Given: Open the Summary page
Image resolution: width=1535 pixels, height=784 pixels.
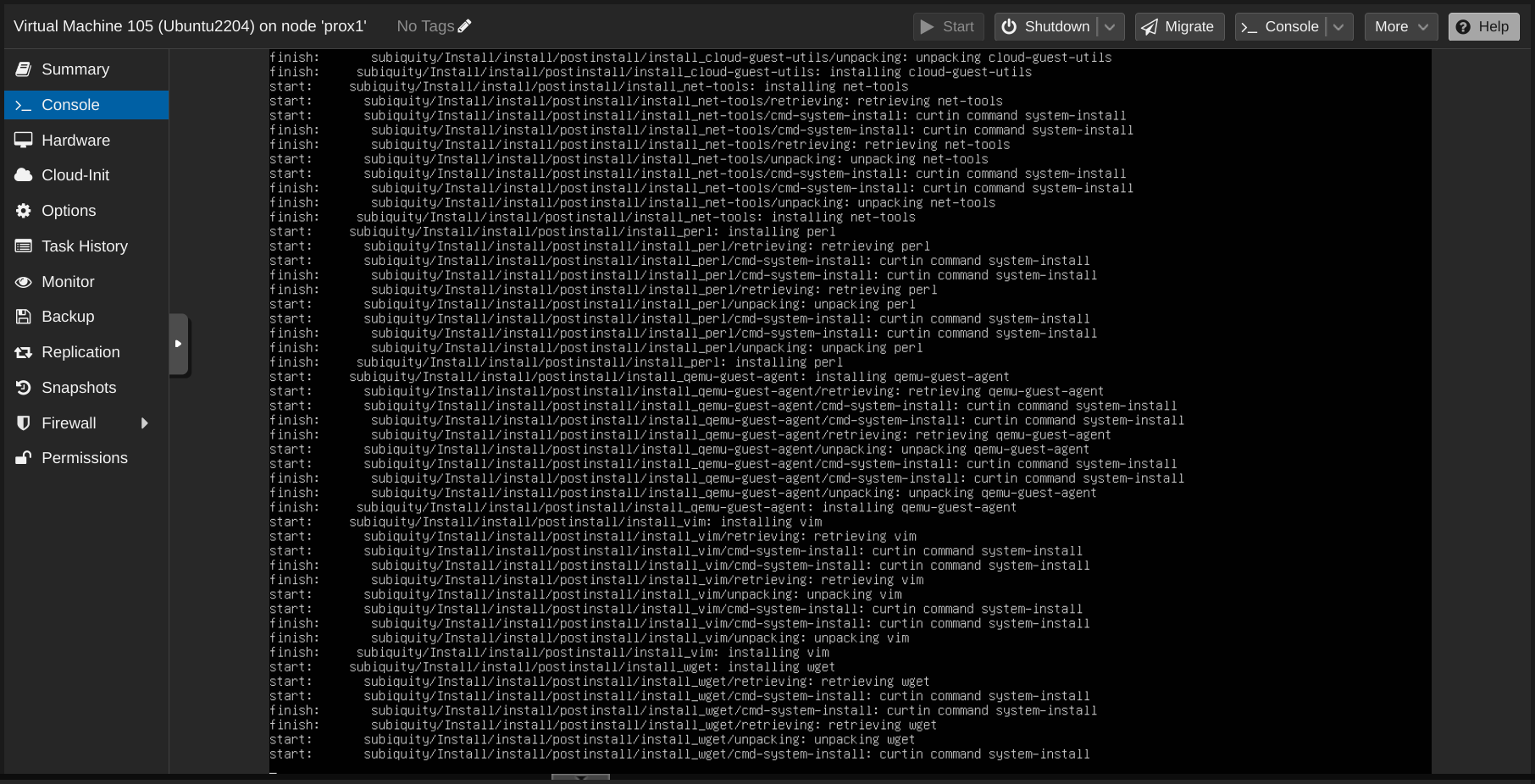Looking at the screenshot, I should click(86, 69).
